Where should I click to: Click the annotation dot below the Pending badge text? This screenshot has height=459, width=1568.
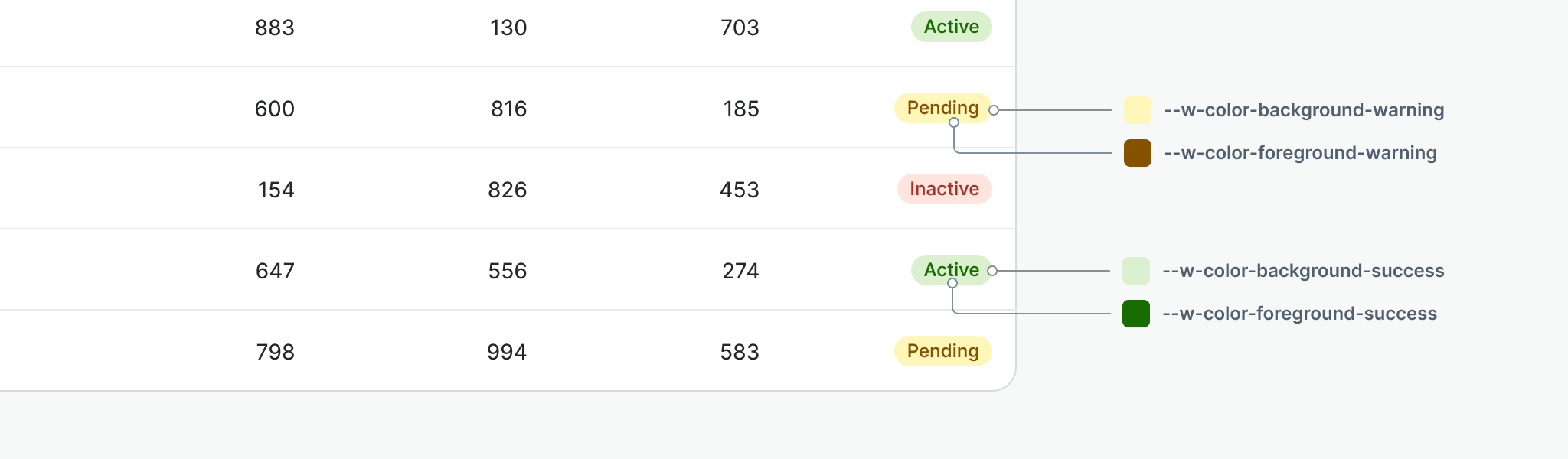(954, 122)
